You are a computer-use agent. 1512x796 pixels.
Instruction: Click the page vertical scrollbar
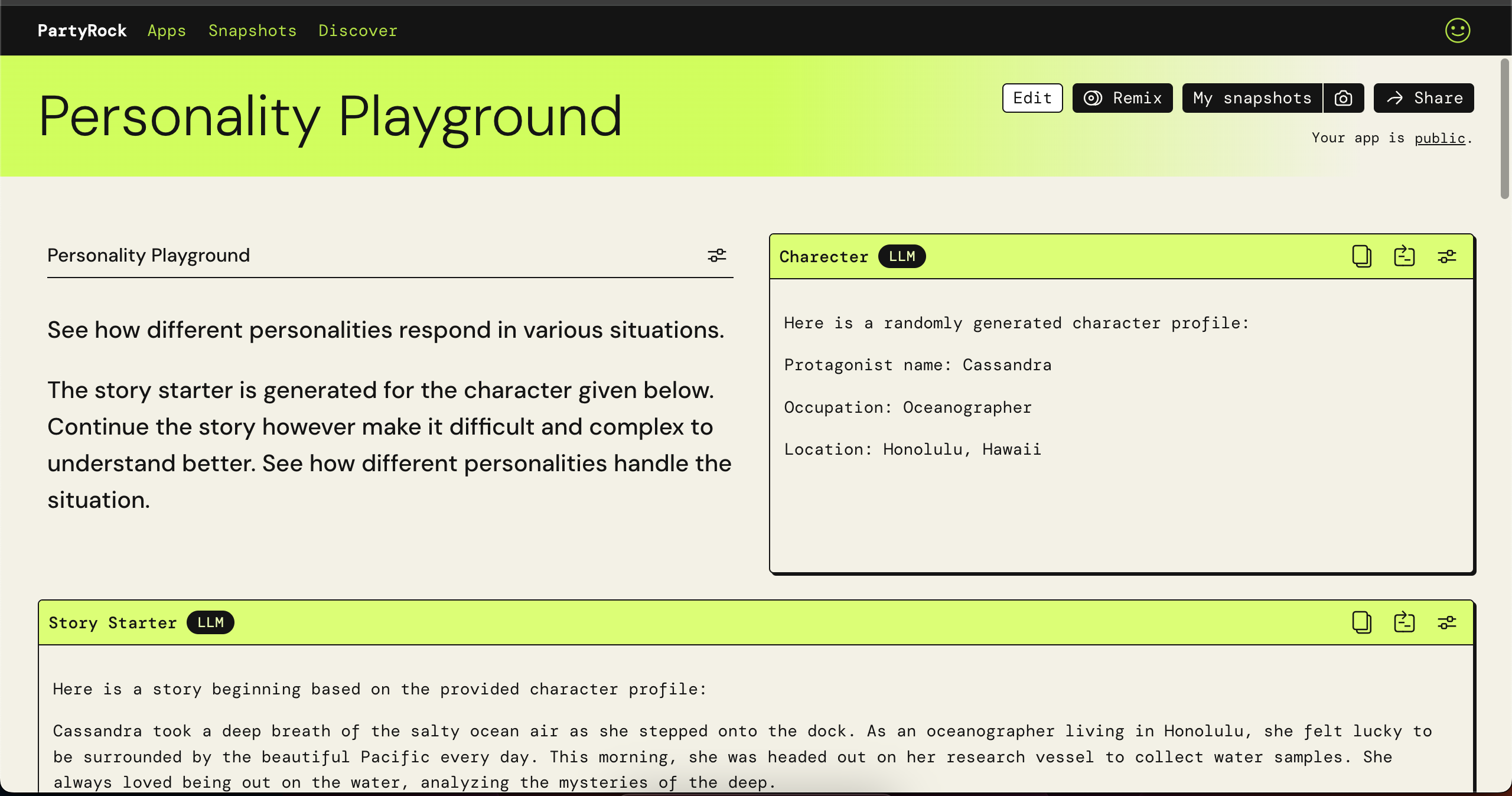1505,129
